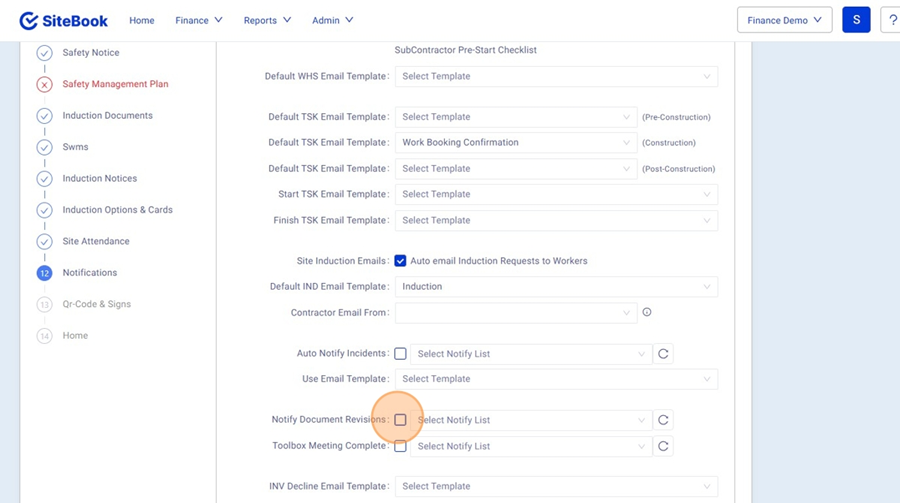Expand the Work Booking Confirmation template dropdown
This screenshot has height=503, width=900.
516,143
